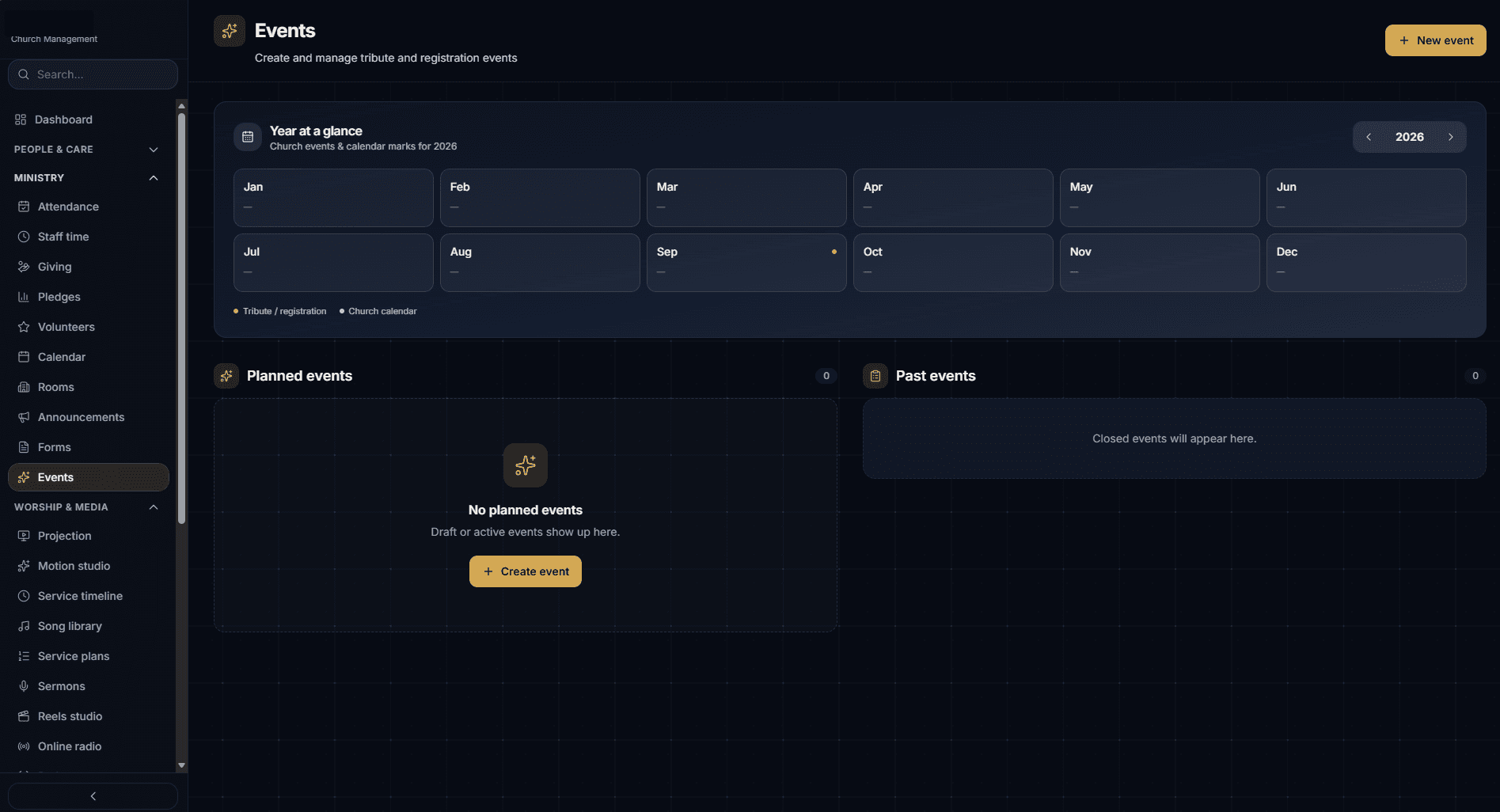This screenshot has height=812, width=1500.
Task: Click the 2026 year label
Action: 1409,137
